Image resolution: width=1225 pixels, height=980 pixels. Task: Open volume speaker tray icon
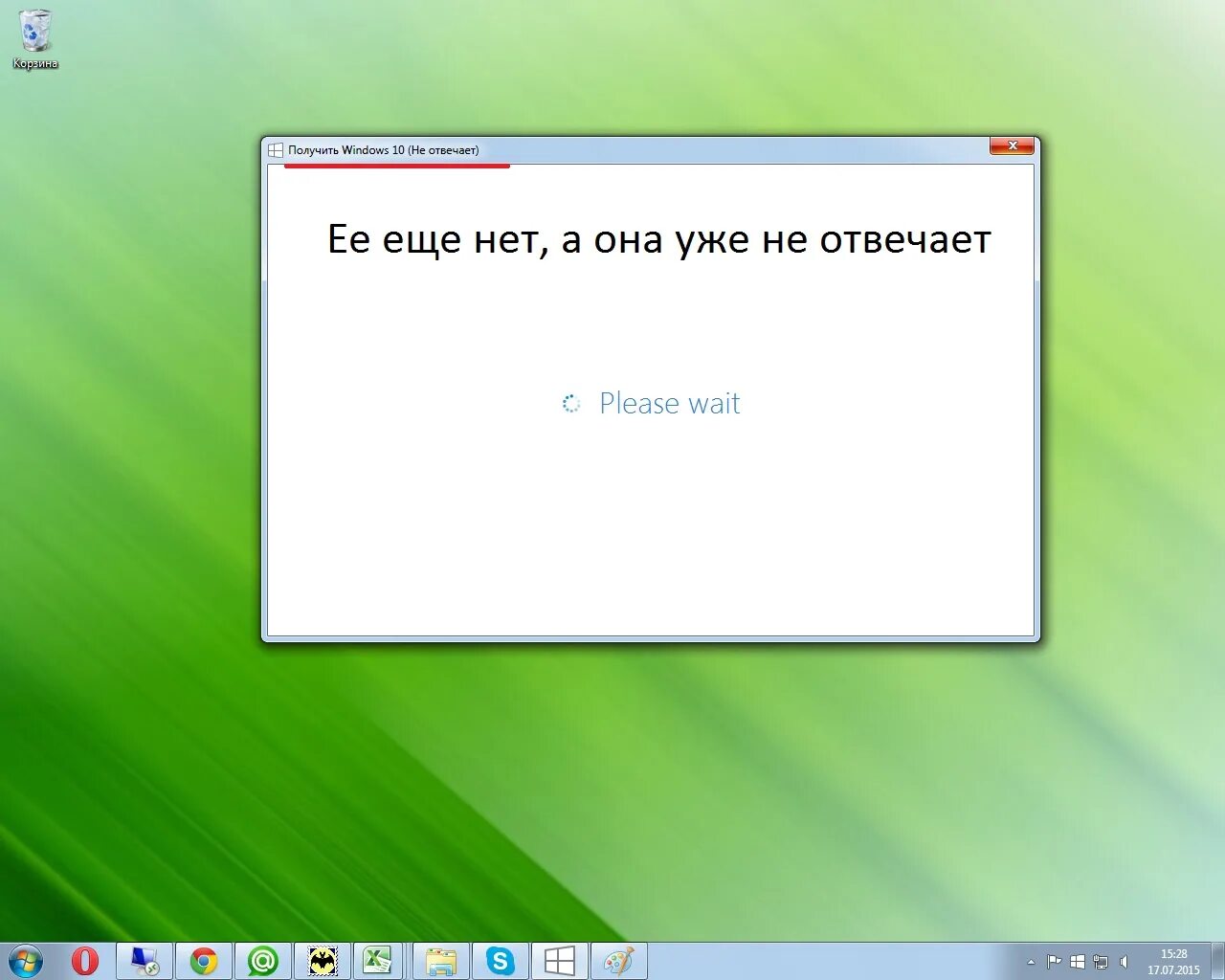(x=1125, y=962)
